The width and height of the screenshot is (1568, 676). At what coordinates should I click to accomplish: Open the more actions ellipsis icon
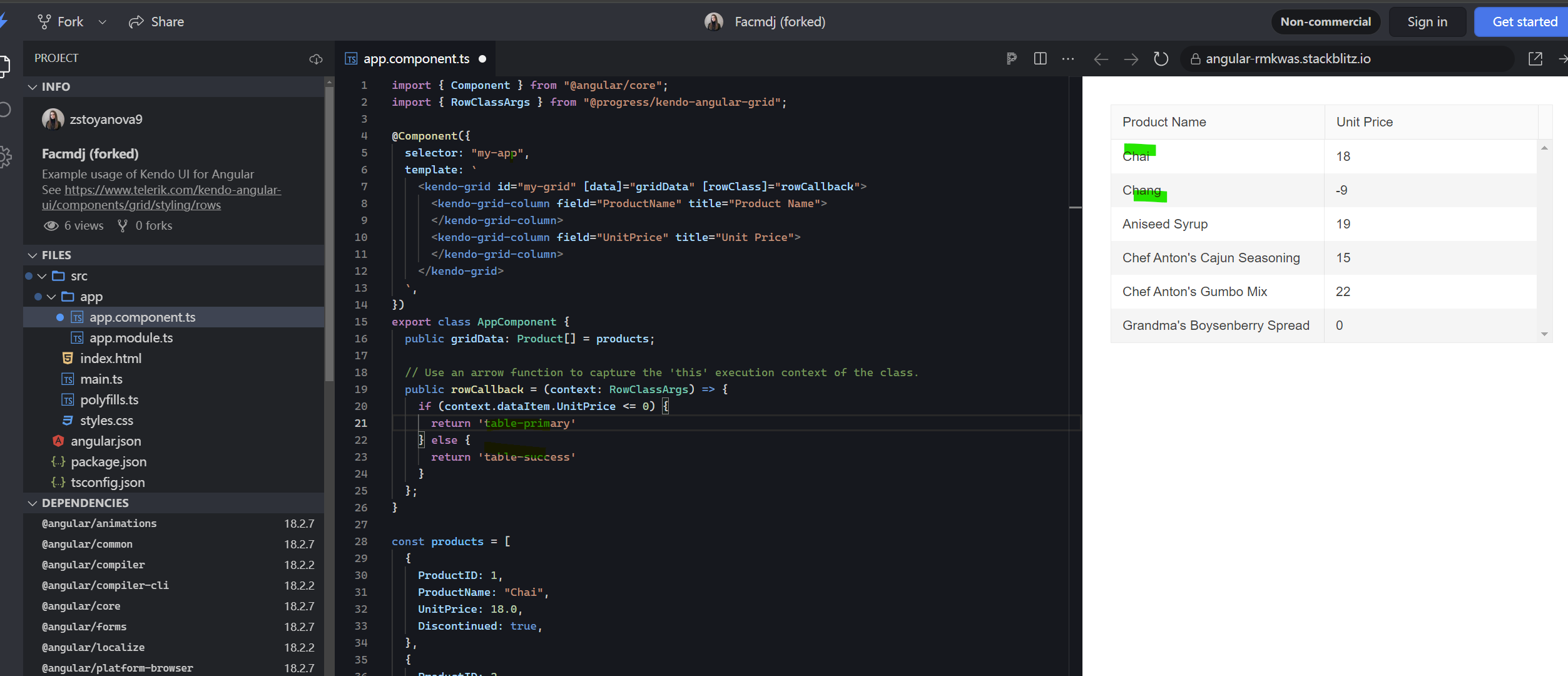1068,59
